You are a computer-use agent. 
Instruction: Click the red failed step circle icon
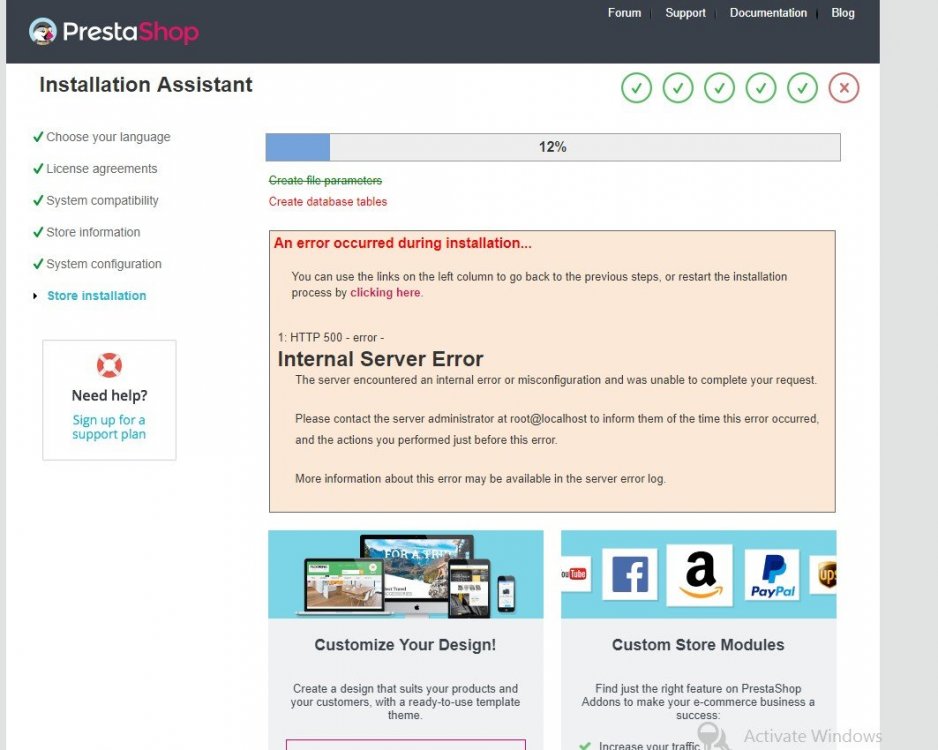tap(843, 88)
